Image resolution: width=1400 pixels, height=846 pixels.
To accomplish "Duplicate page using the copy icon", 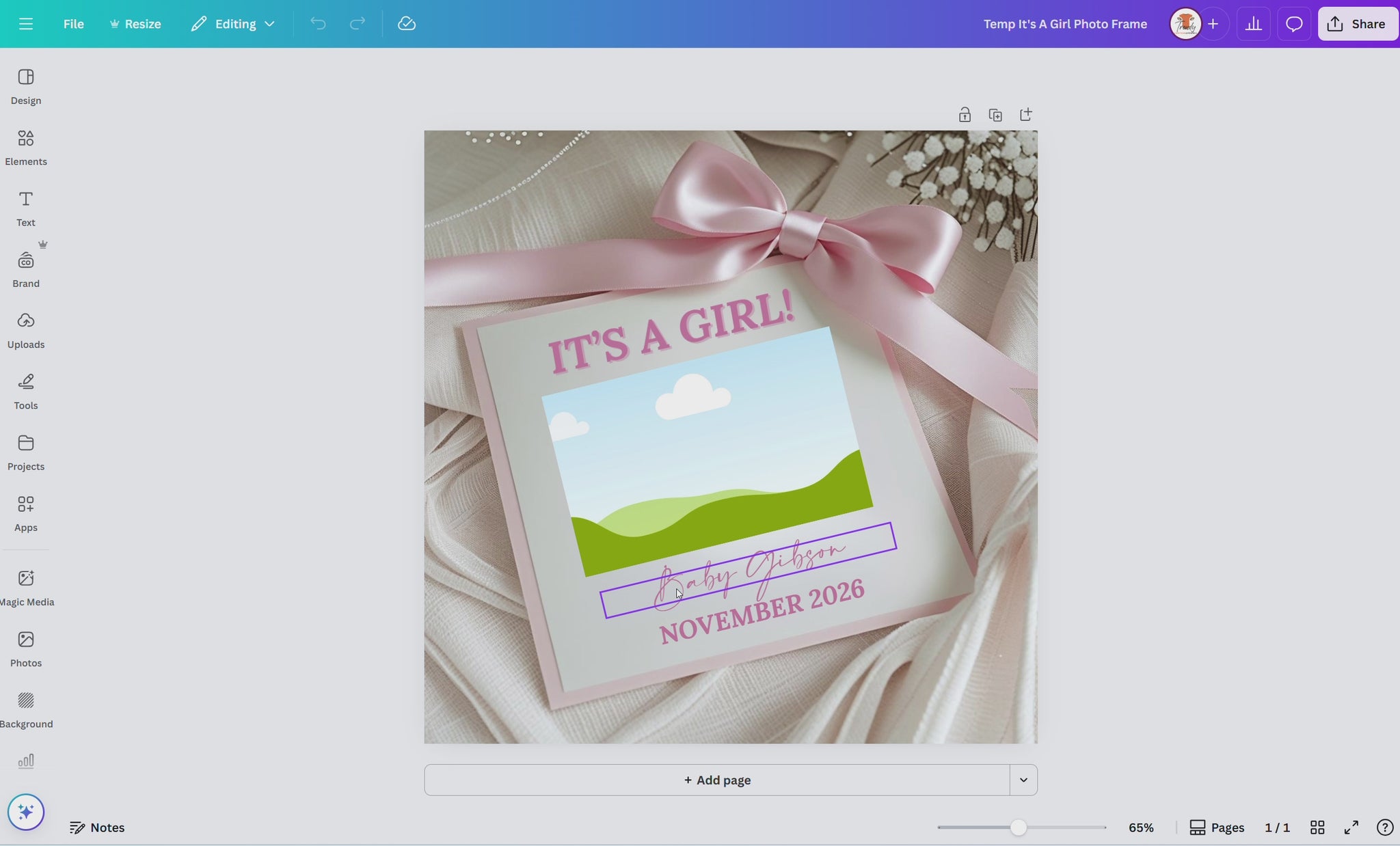I will click(x=995, y=115).
